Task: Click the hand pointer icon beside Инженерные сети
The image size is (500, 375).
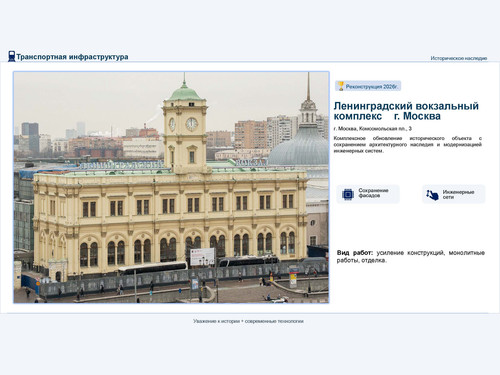Action: [432, 195]
